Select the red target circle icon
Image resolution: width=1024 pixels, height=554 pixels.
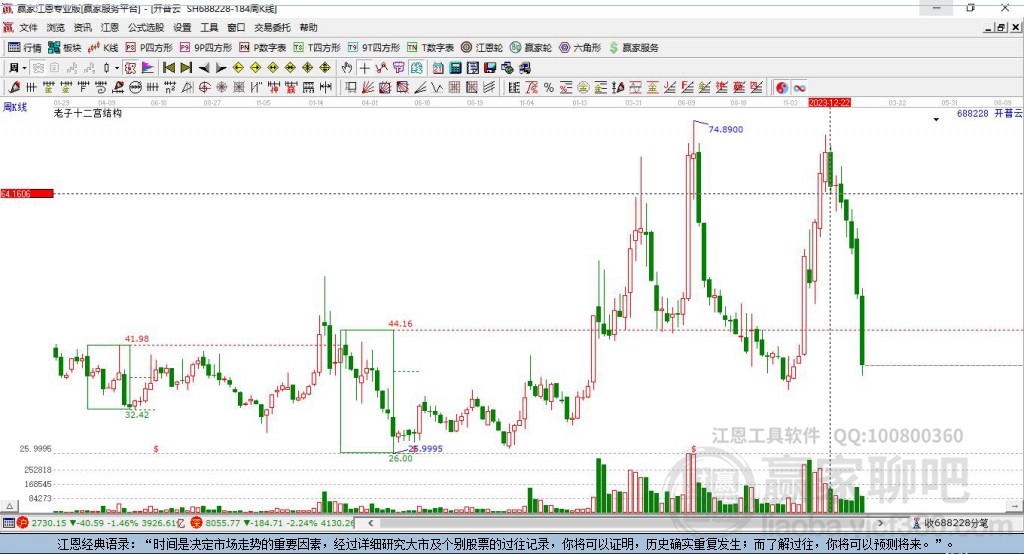point(204,88)
